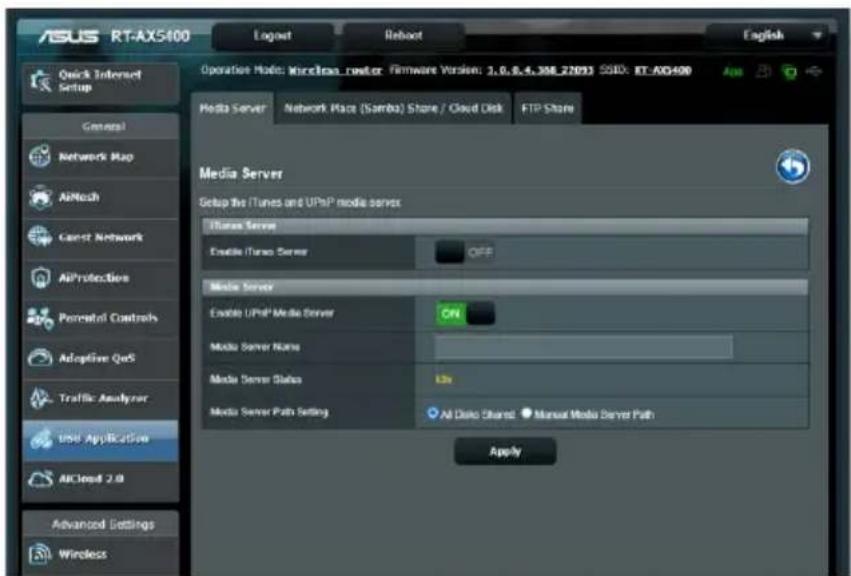The height and width of the screenshot is (576, 851).
Task: Click the Reboot button
Action: (403, 36)
